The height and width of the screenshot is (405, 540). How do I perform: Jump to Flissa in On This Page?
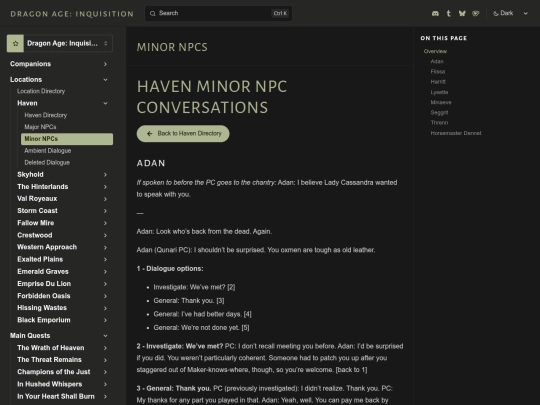pyautogui.click(x=438, y=72)
